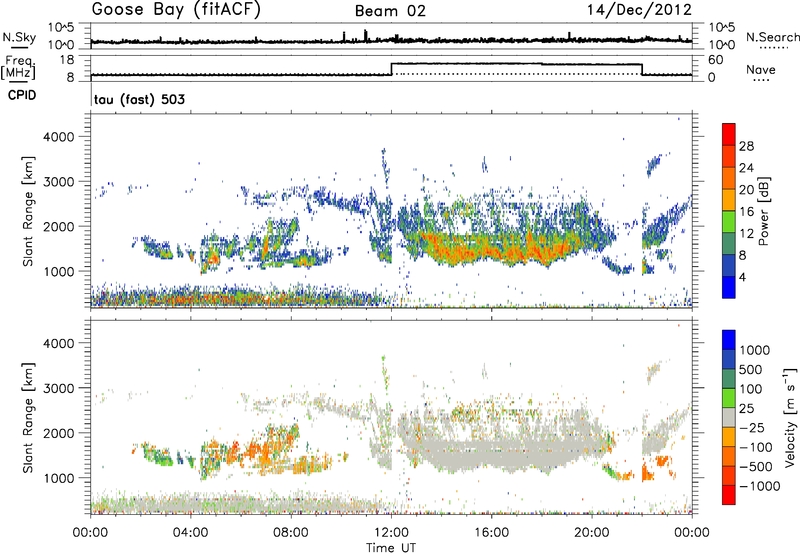Click the date 14/Dec/2012
Image resolution: width=800 pixels, height=554 pixels.
pos(640,10)
